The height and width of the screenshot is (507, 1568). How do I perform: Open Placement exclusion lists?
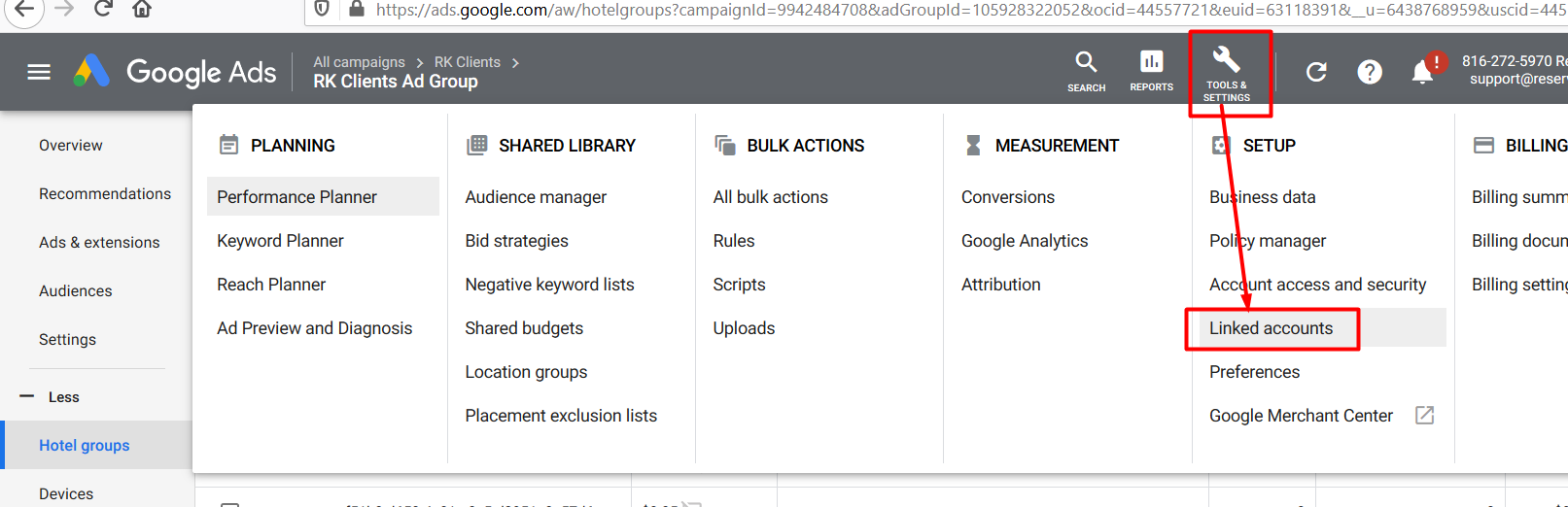(561, 415)
